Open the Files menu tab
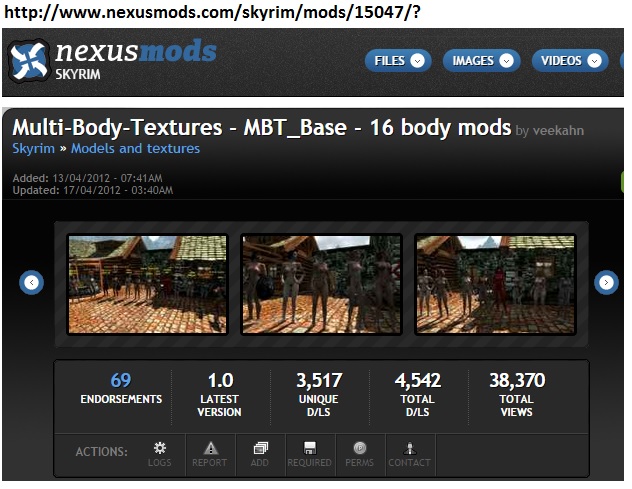The image size is (632, 489). click(x=398, y=61)
